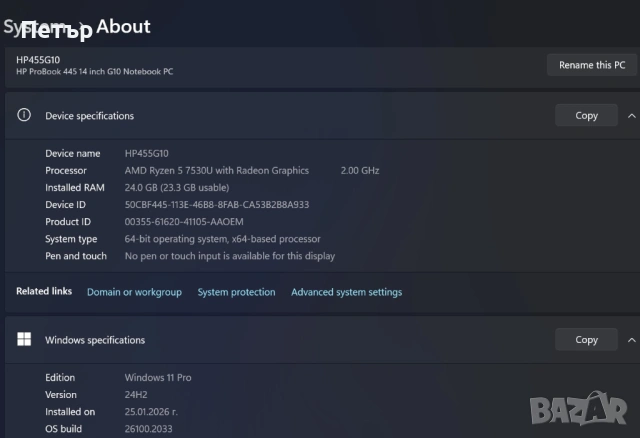This screenshot has height=438, width=640.
Task: Click the OS build label
Action: coord(63,429)
